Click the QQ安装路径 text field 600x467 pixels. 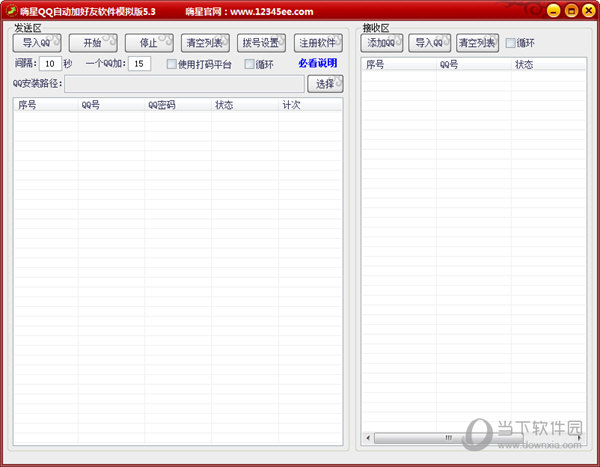pyautogui.click(x=184, y=84)
